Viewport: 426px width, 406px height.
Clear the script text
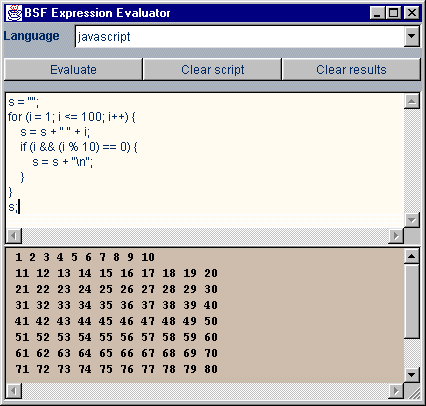212,69
